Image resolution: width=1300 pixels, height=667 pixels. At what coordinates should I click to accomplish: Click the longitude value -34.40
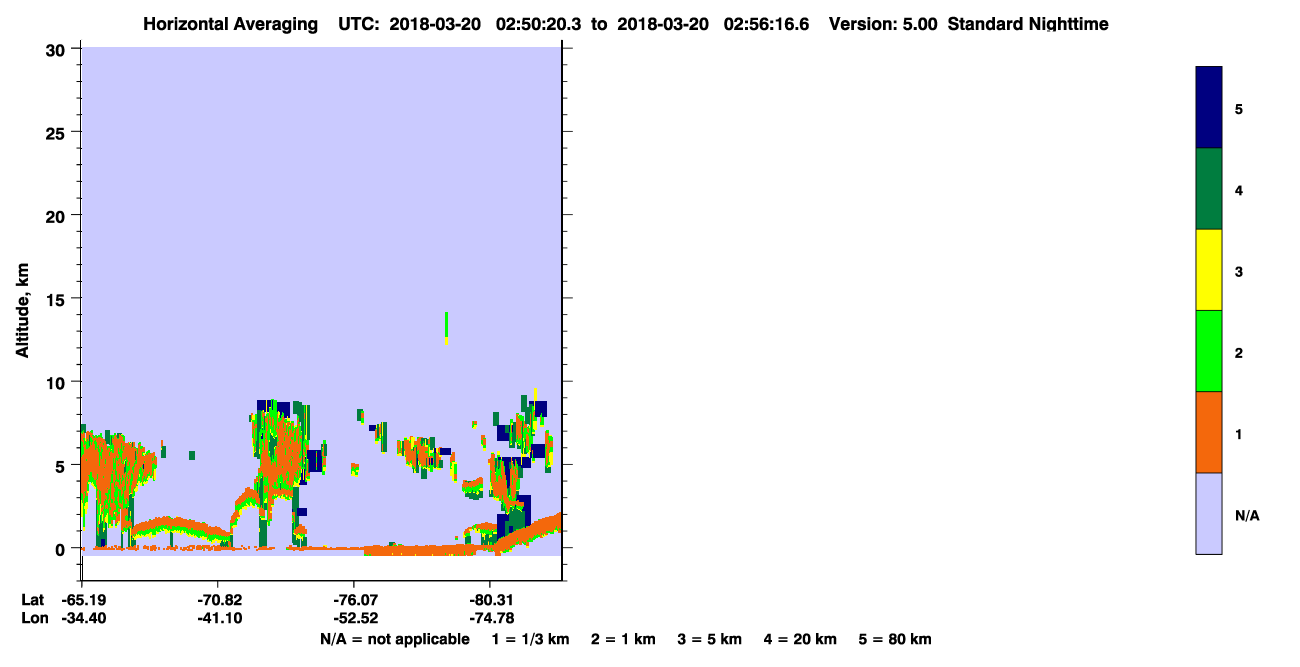click(x=84, y=618)
